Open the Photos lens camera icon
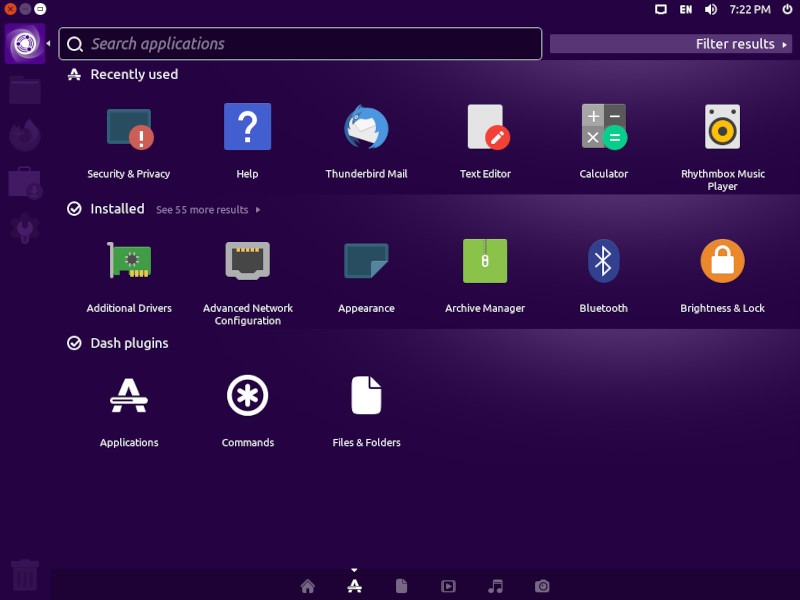The image size is (800, 600). (x=542, y=586)
